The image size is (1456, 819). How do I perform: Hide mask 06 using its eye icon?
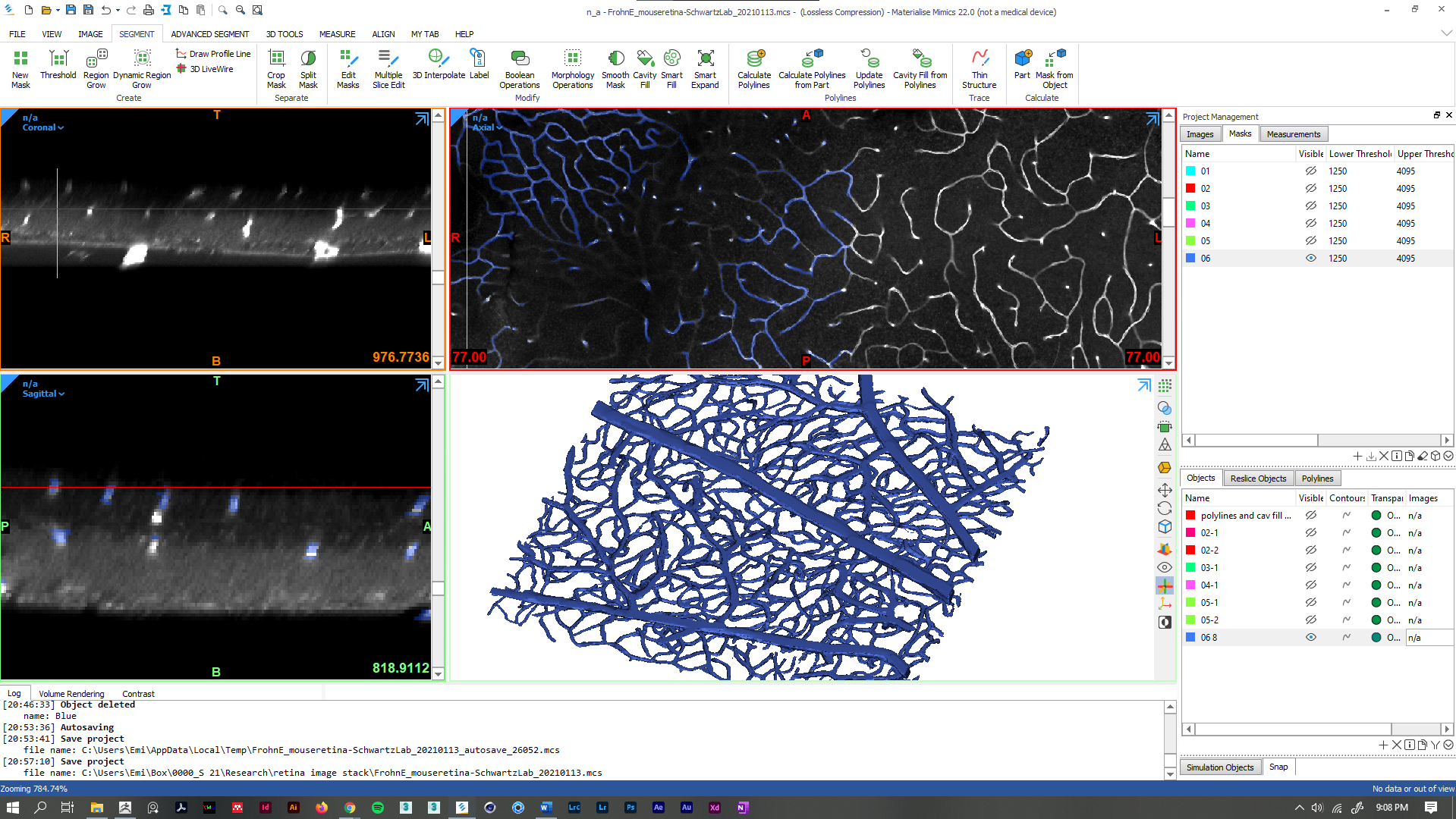[1310, 258]
